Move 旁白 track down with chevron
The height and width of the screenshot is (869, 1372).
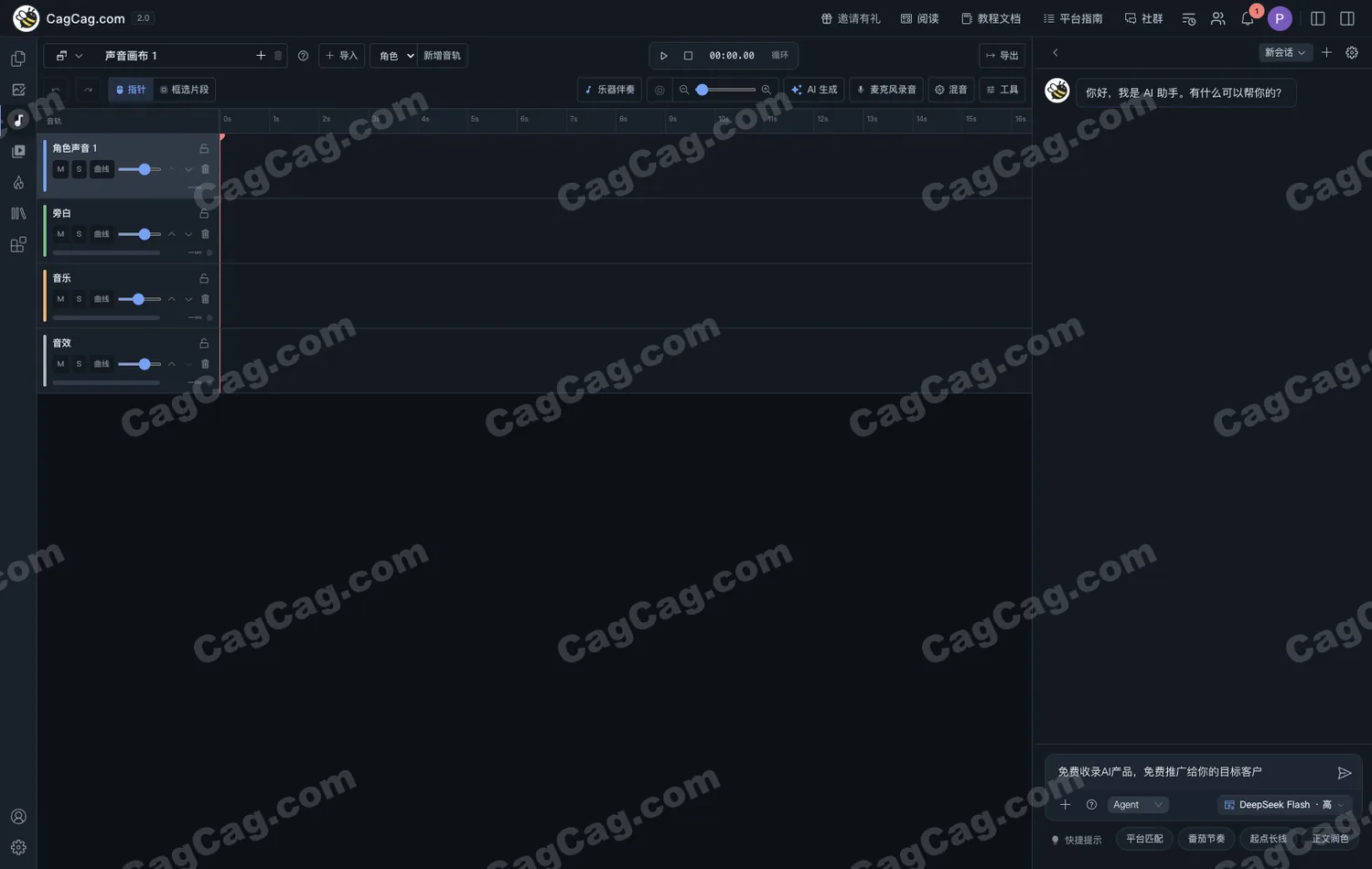[188, 234]
